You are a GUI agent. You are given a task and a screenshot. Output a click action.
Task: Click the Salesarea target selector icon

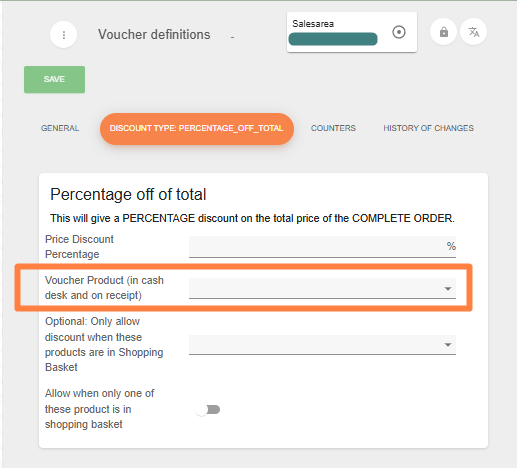pyautogui.click(x=399, y=32)
